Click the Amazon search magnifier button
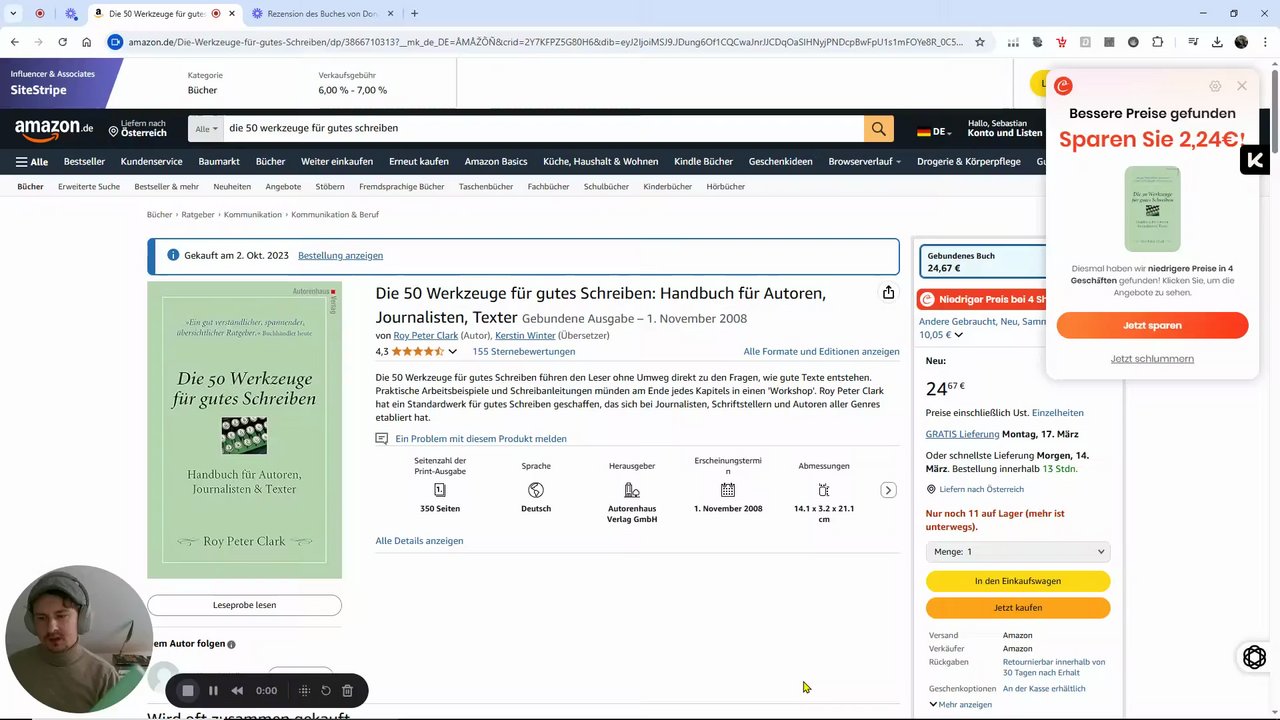Viewport: 1280px width, 720px height. (878, 128)
